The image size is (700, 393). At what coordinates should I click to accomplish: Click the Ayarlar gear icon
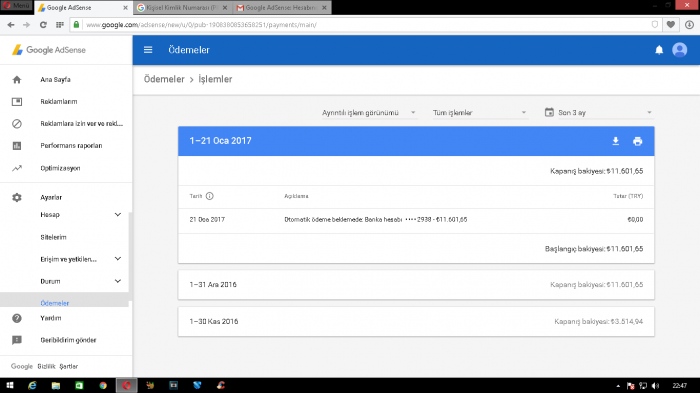(17, 197)
